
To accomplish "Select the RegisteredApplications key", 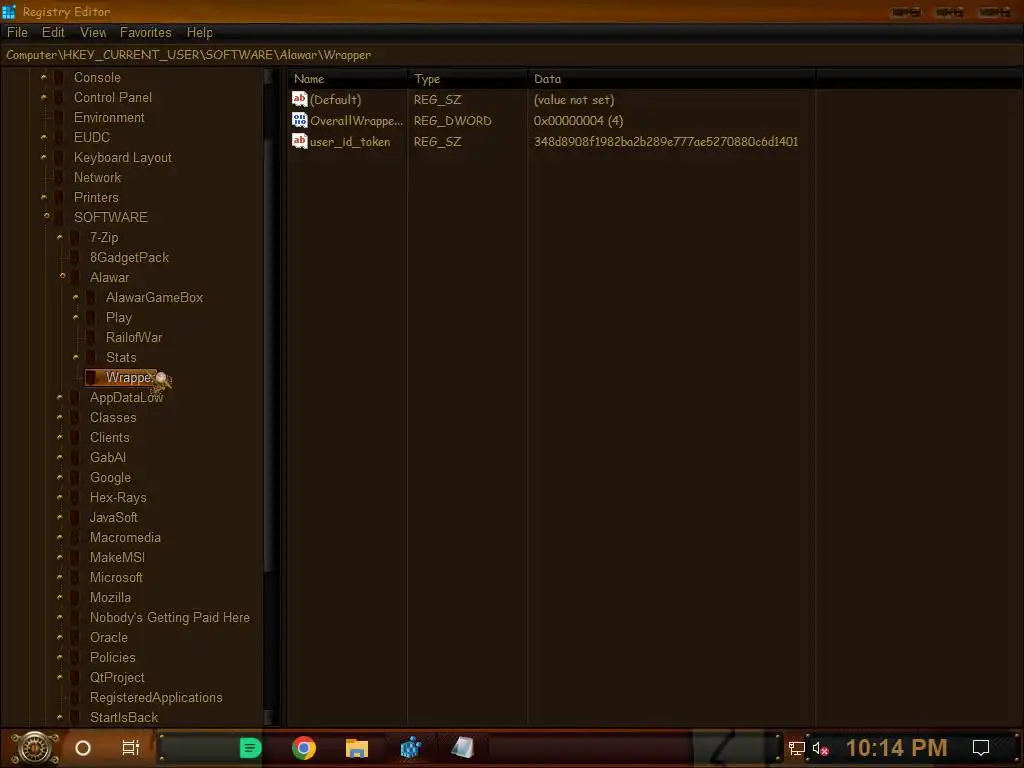I will [x=156, y=697].
